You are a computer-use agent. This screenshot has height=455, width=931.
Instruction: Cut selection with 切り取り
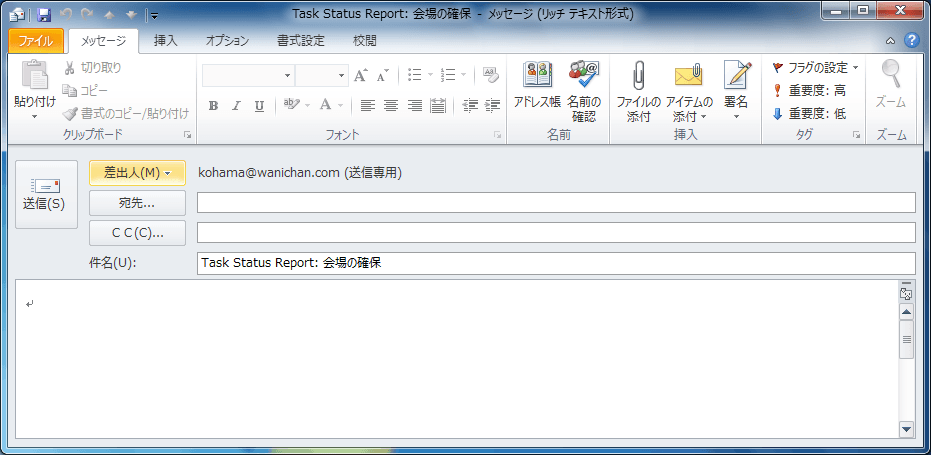tap(92, 68)
